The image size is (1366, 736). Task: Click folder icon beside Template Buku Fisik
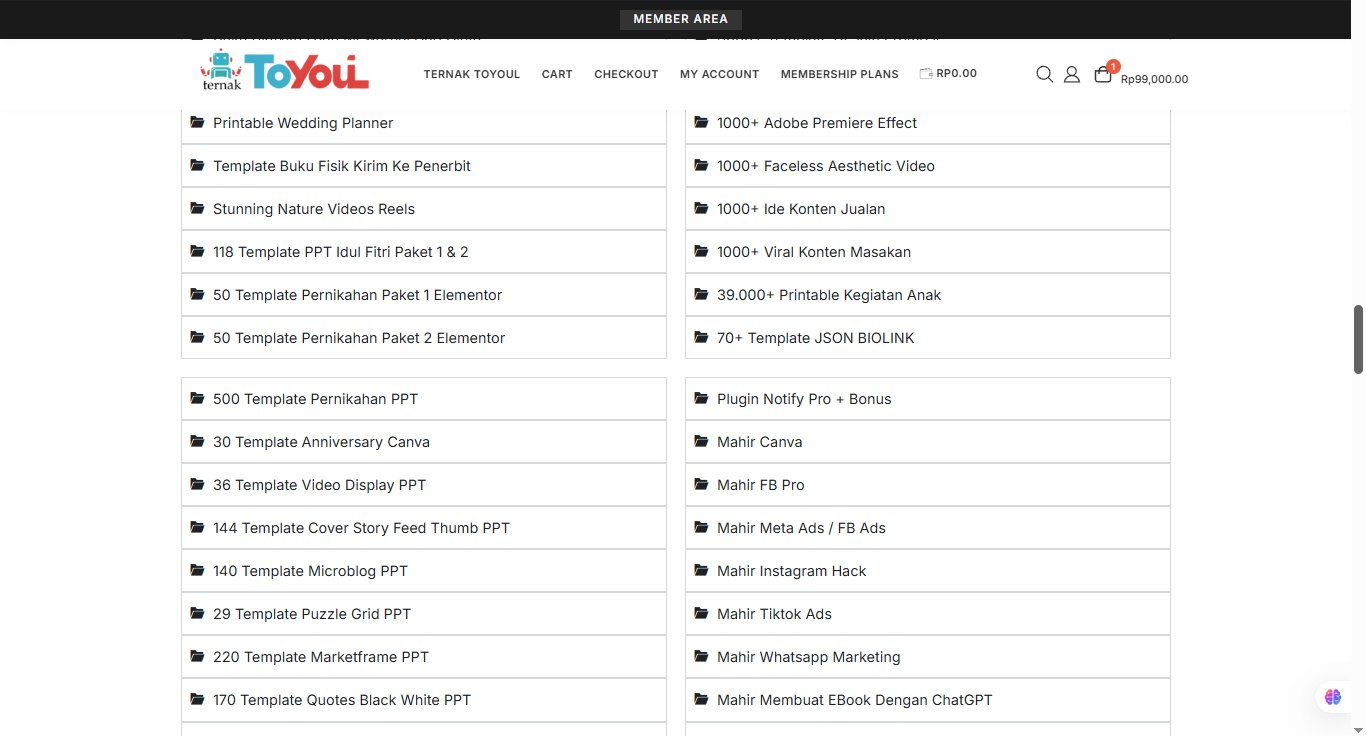[x=197, y=166]
